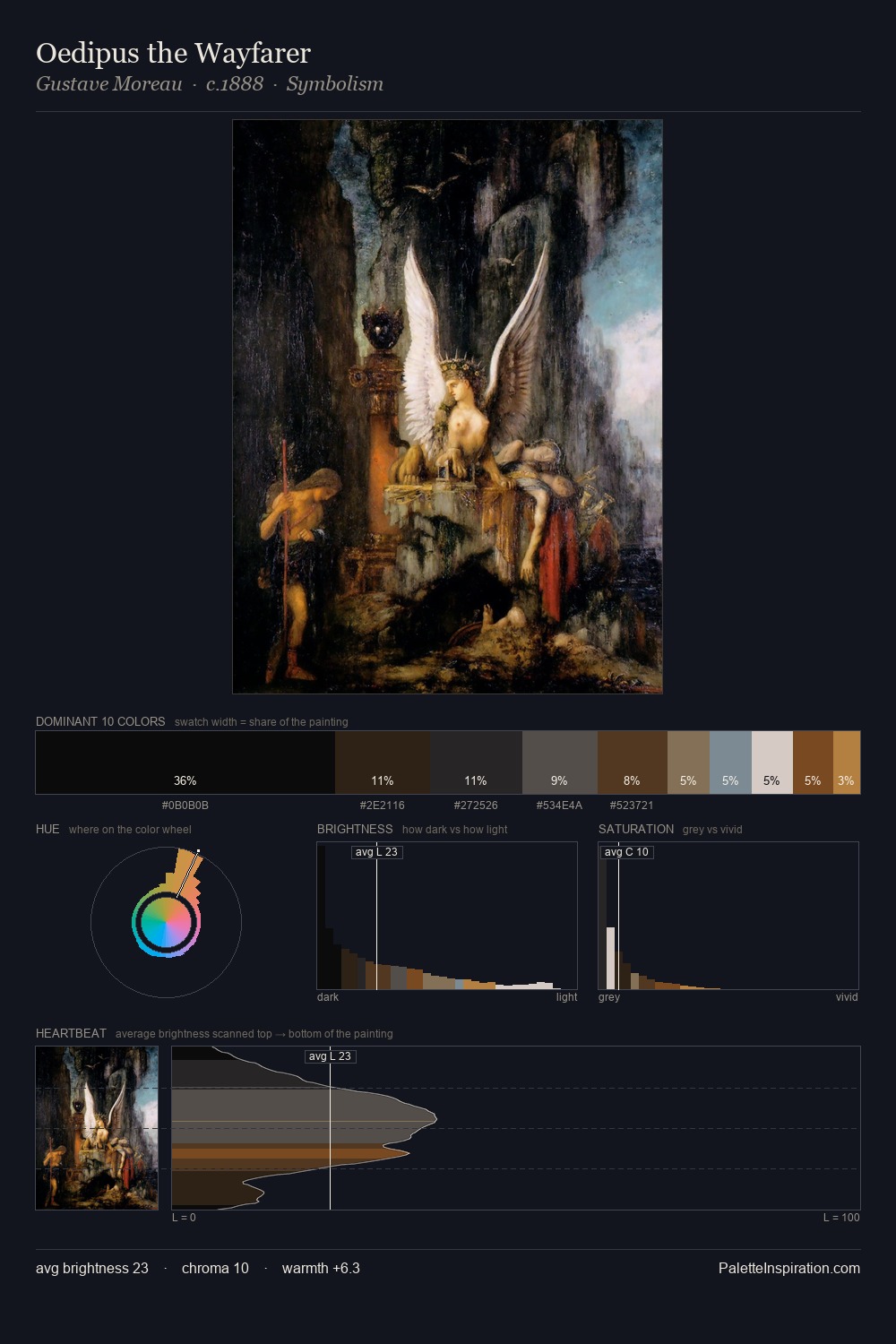896x1344 pixels.
Task: Click the 'Symbolism' movement text
Action: click(335, 84)
